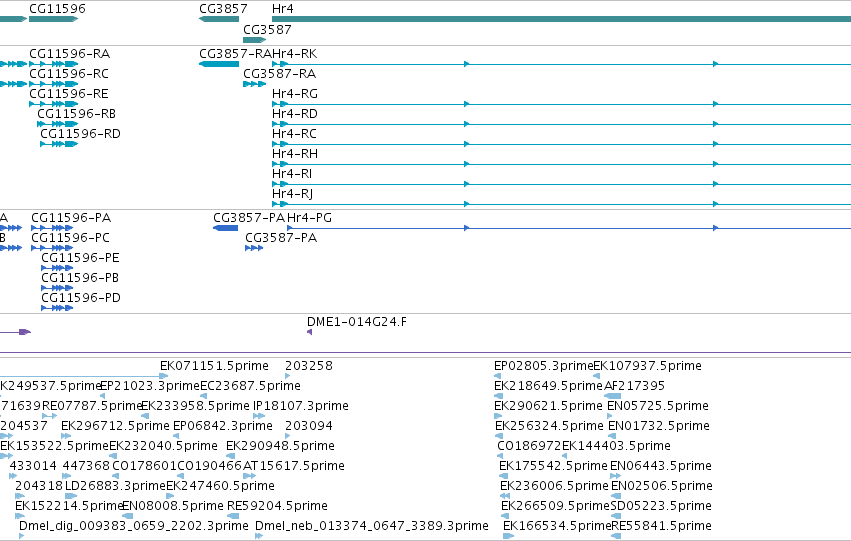Select EST EK296712.5prime
The image size is (851, 541).
click(x=116, y=426)
